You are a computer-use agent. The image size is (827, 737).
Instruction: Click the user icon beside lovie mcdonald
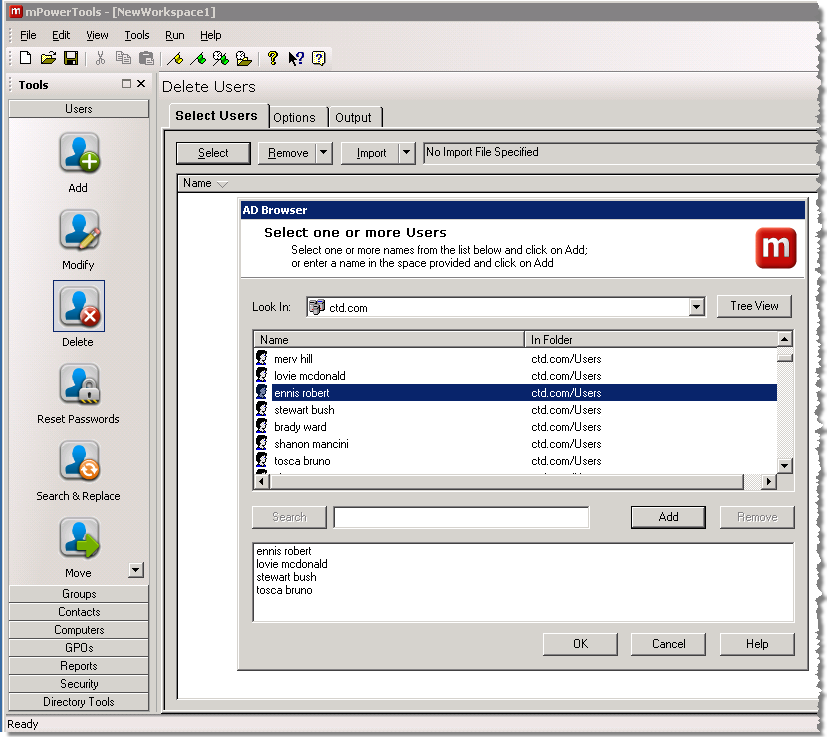(262, 375)
